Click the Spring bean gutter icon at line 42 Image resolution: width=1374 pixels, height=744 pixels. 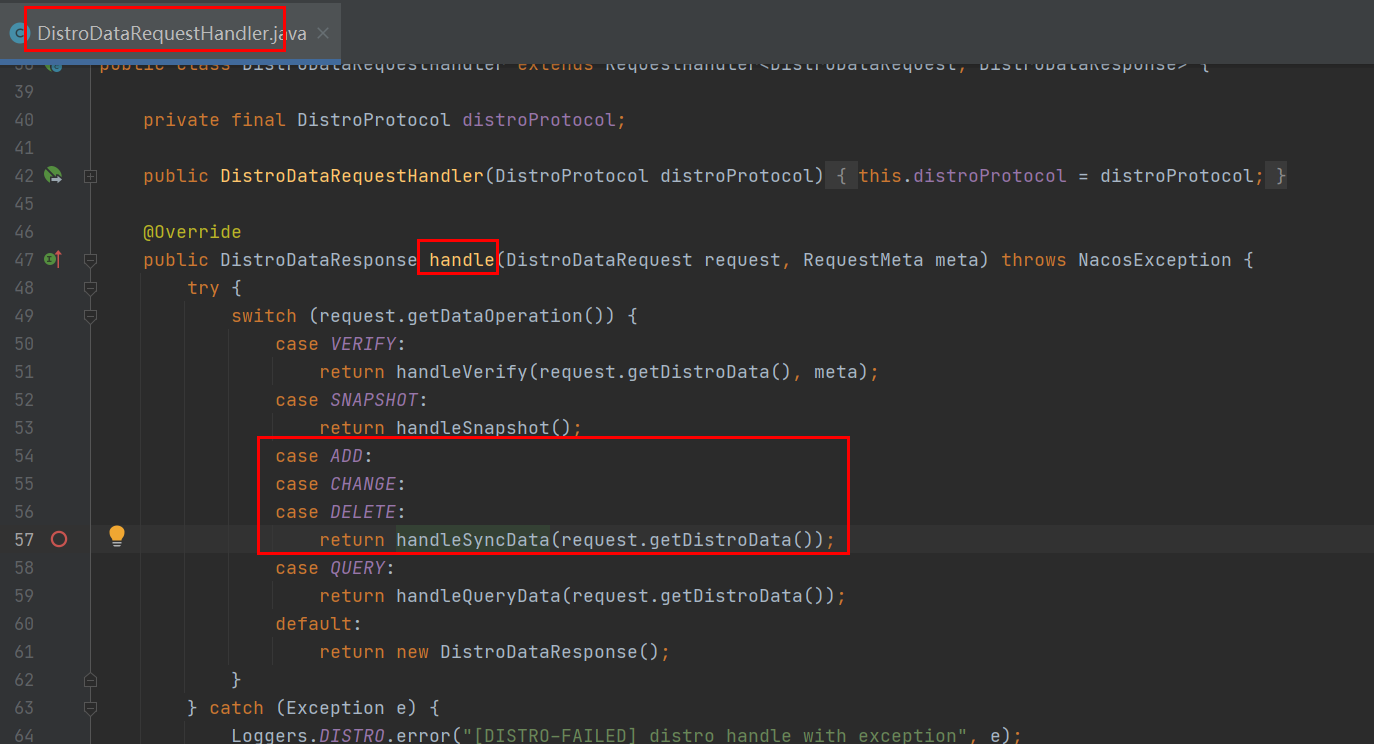[x=53, y=175]
